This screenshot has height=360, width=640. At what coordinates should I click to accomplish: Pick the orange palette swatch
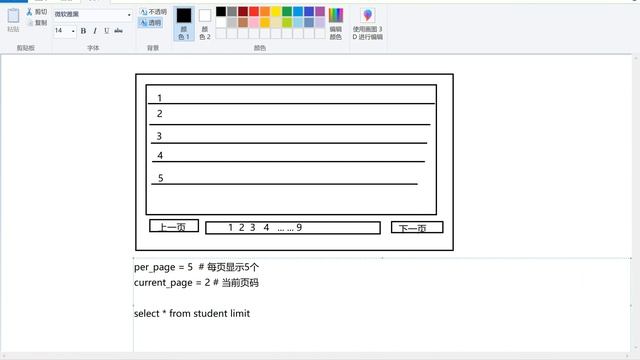coord(265,11)
